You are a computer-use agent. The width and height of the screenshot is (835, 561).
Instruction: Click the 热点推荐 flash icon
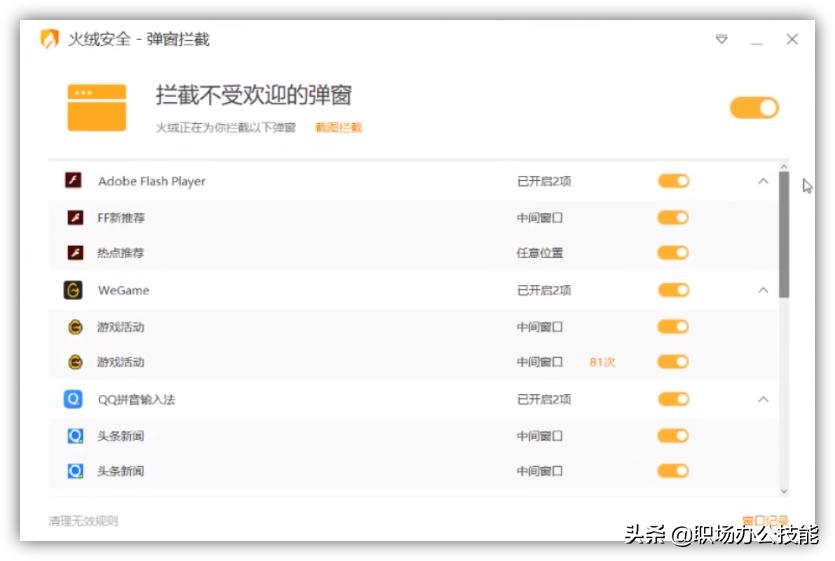pyautogui.click(x=75, y=253)
